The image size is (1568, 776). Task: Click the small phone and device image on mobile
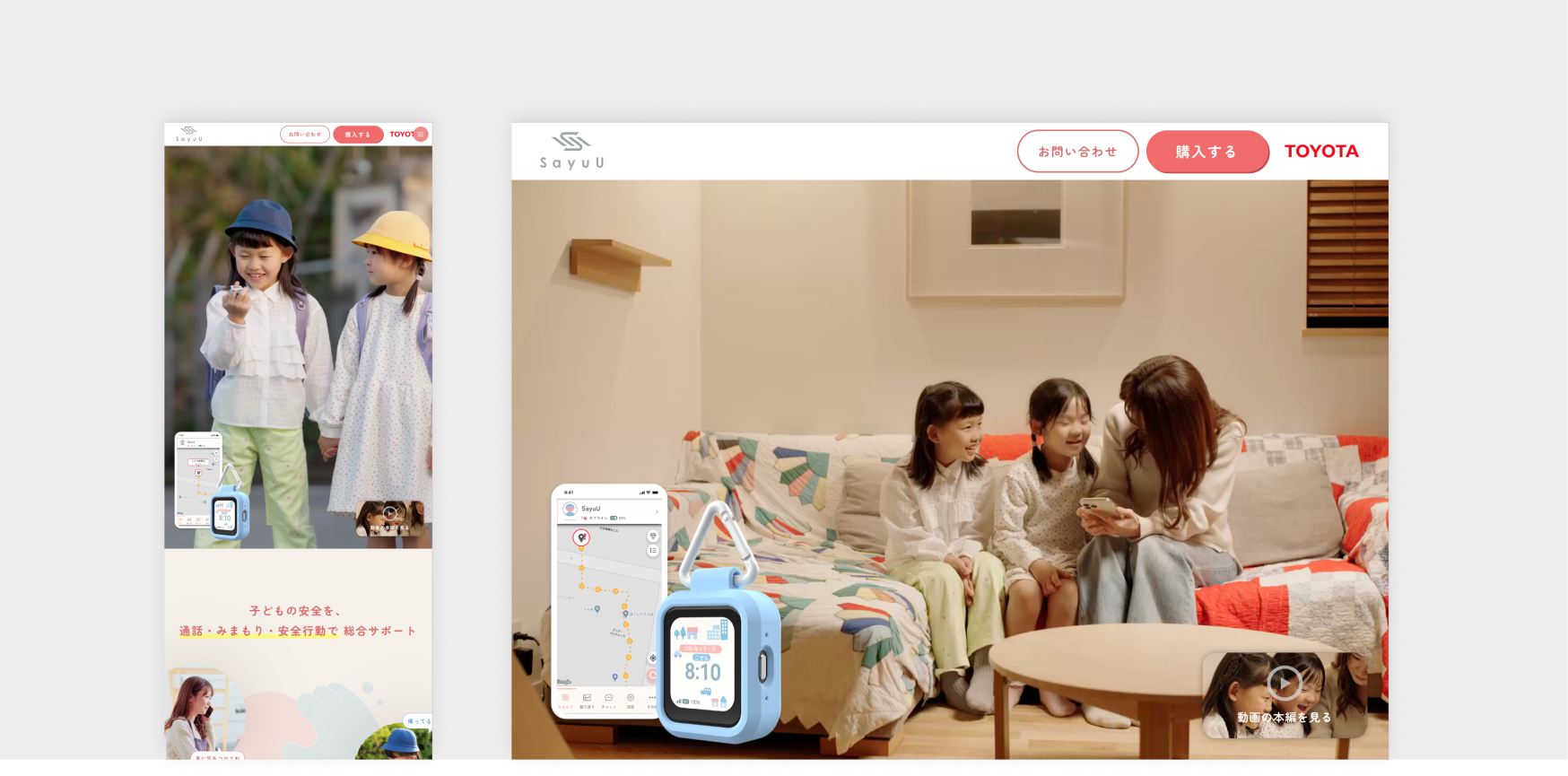[x=212, y=485]
